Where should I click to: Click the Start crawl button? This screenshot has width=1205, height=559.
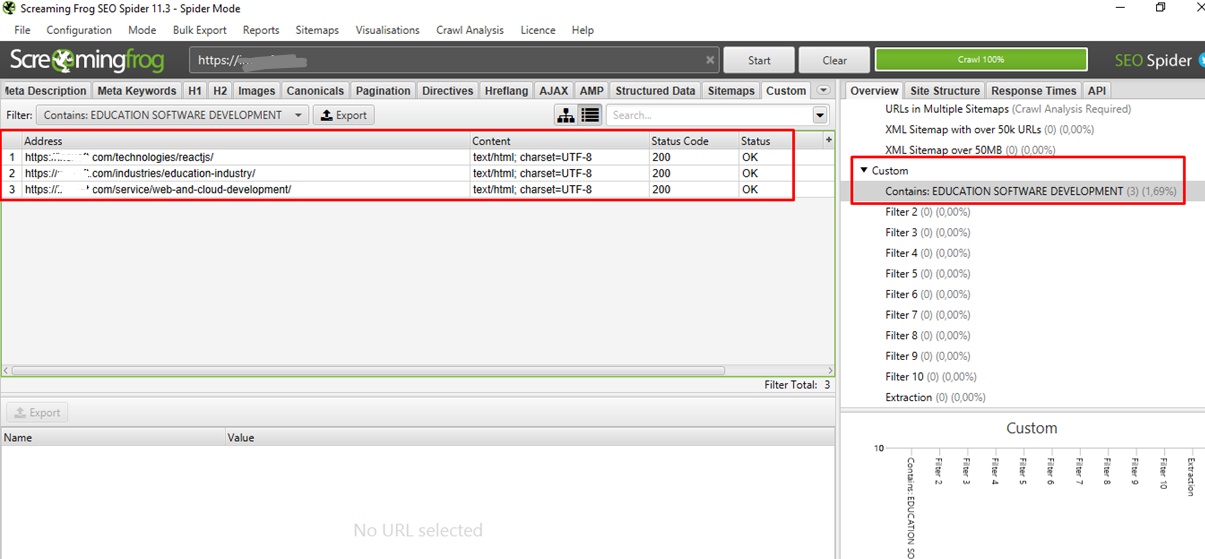point(759,60)
